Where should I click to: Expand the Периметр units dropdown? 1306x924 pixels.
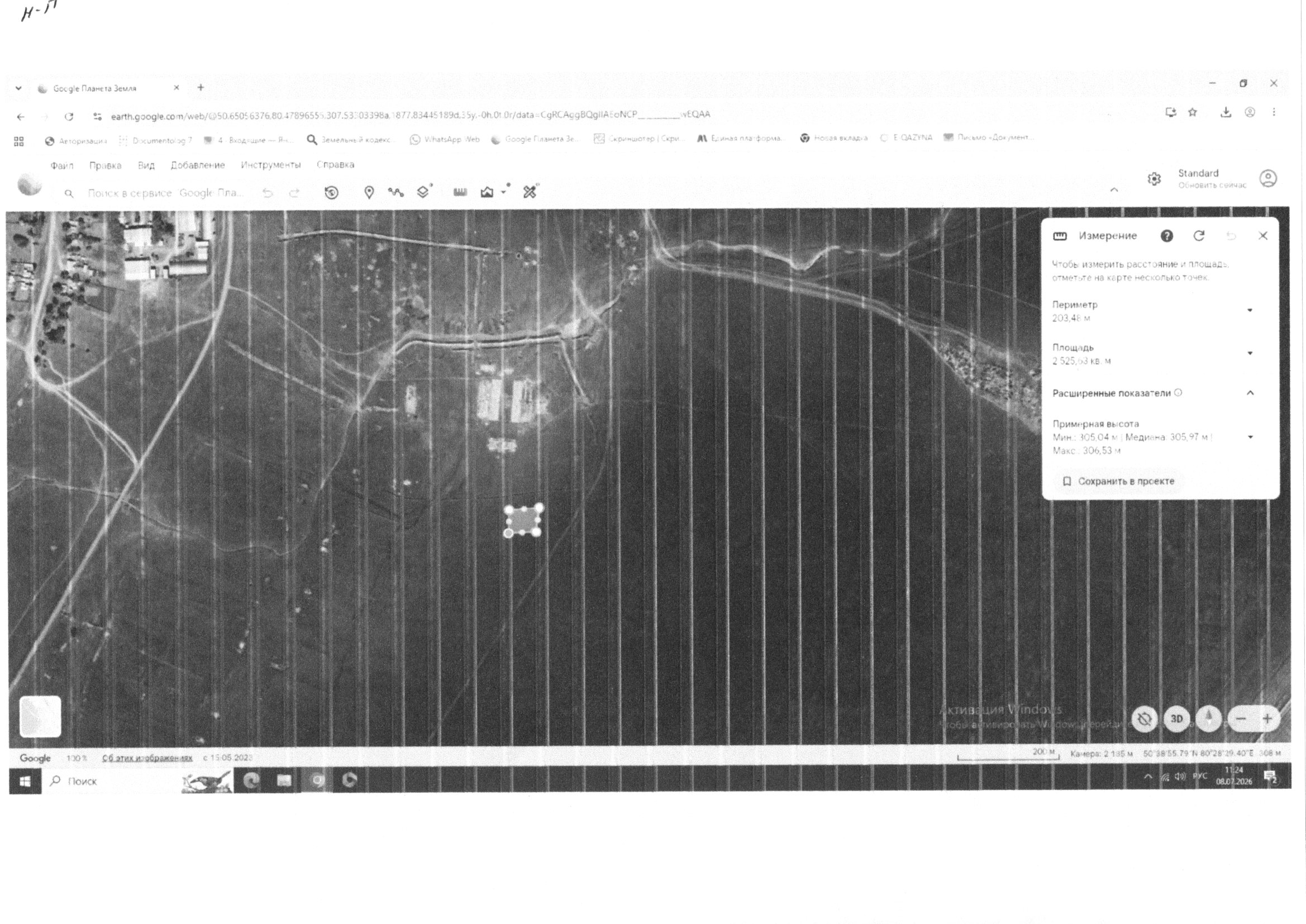pos(1250,311)
